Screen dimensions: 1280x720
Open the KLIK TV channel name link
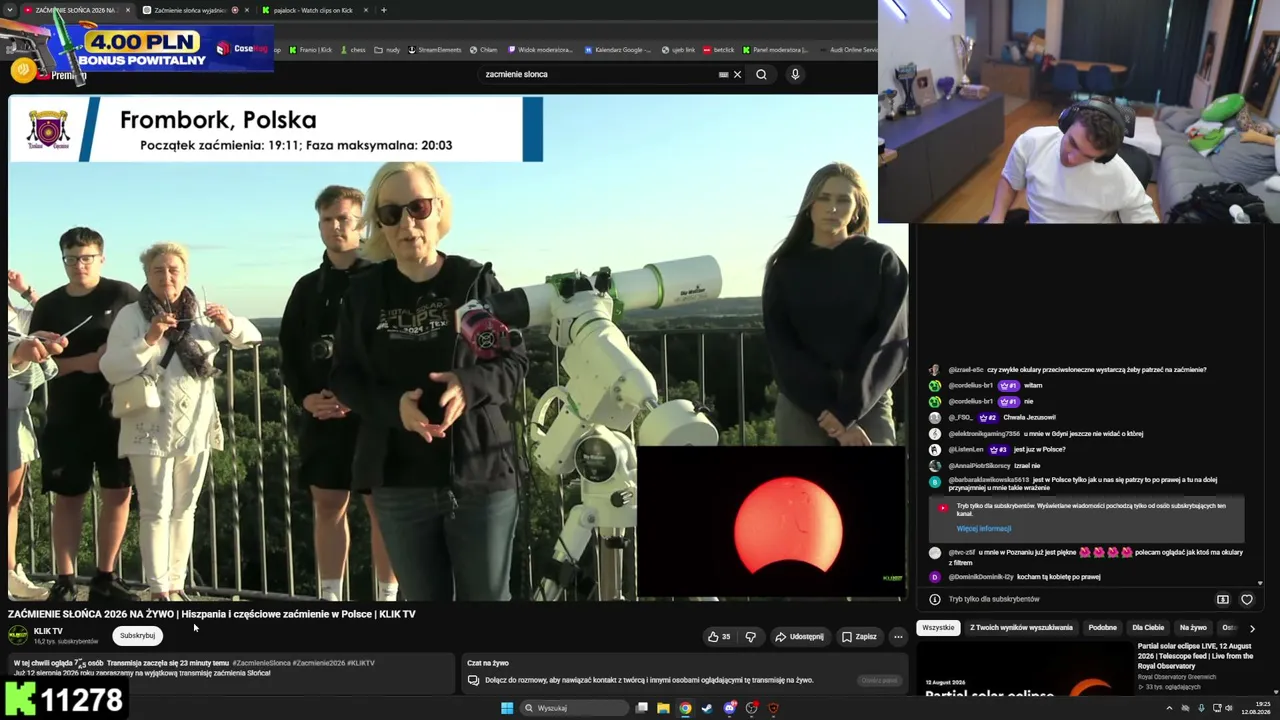48,631
